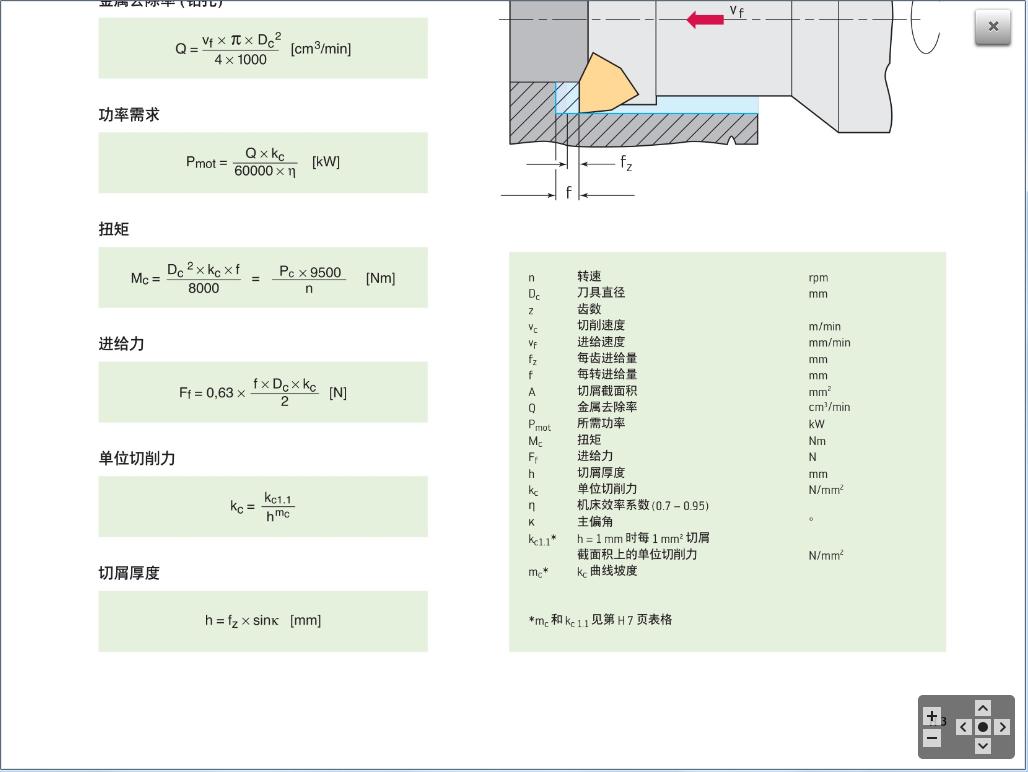Click the h = fz × sinκ formula
The height and width of the screenshot is (772, 1028).
[263, 621]
